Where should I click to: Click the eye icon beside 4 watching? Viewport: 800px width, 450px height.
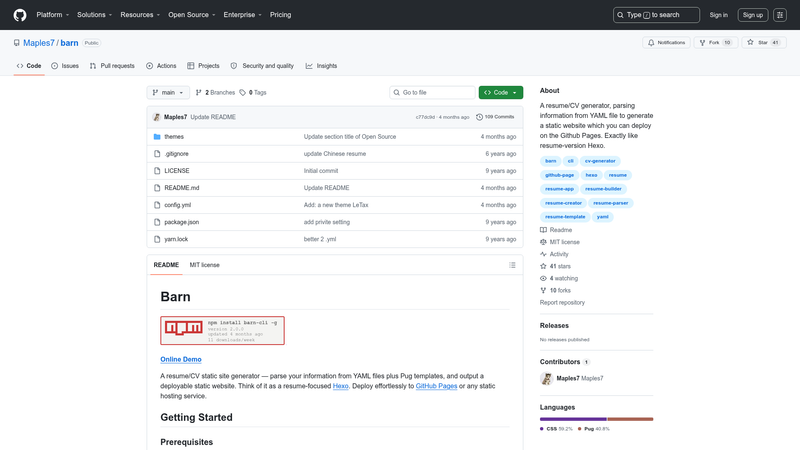(543, 279)
